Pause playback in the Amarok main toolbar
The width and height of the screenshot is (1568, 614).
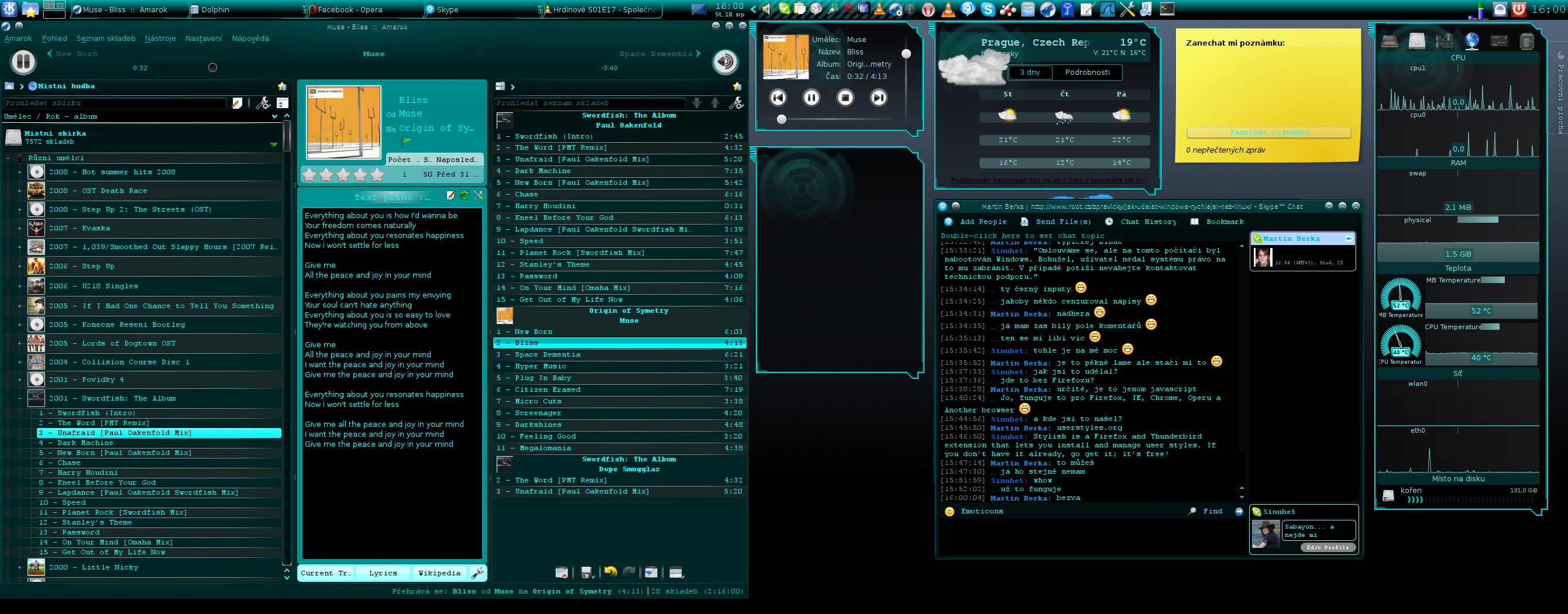[x=23, y=61]
